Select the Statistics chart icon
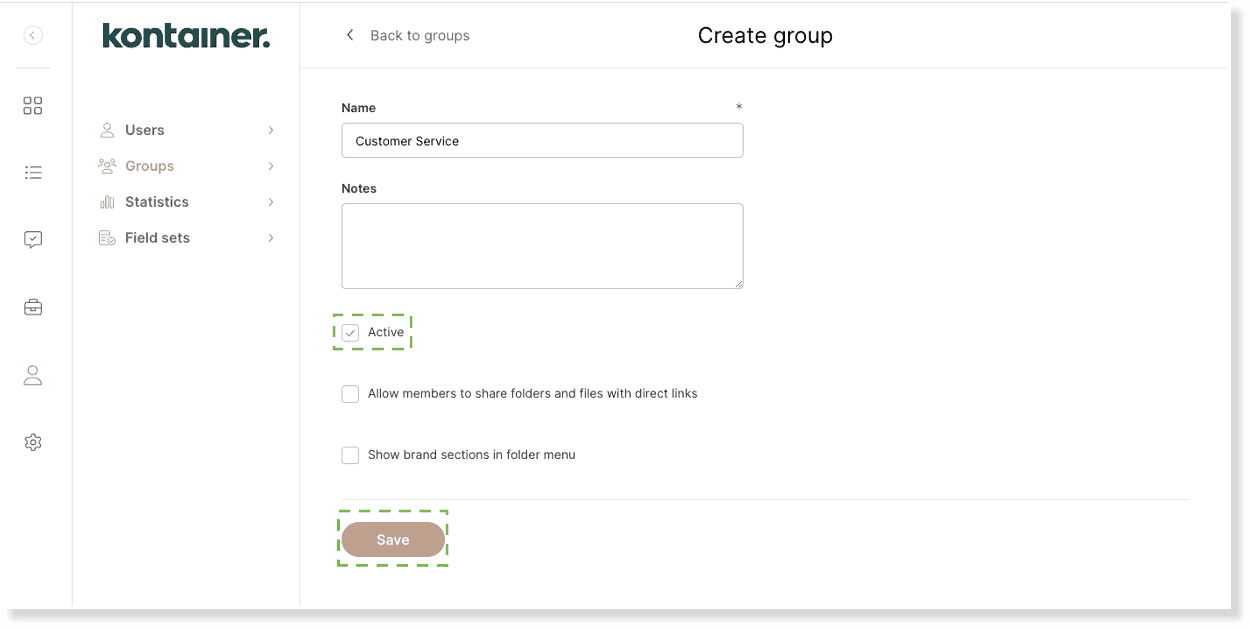Image resolution: width=1250 pixels, height=628 pixels. [x=107, y=201]
